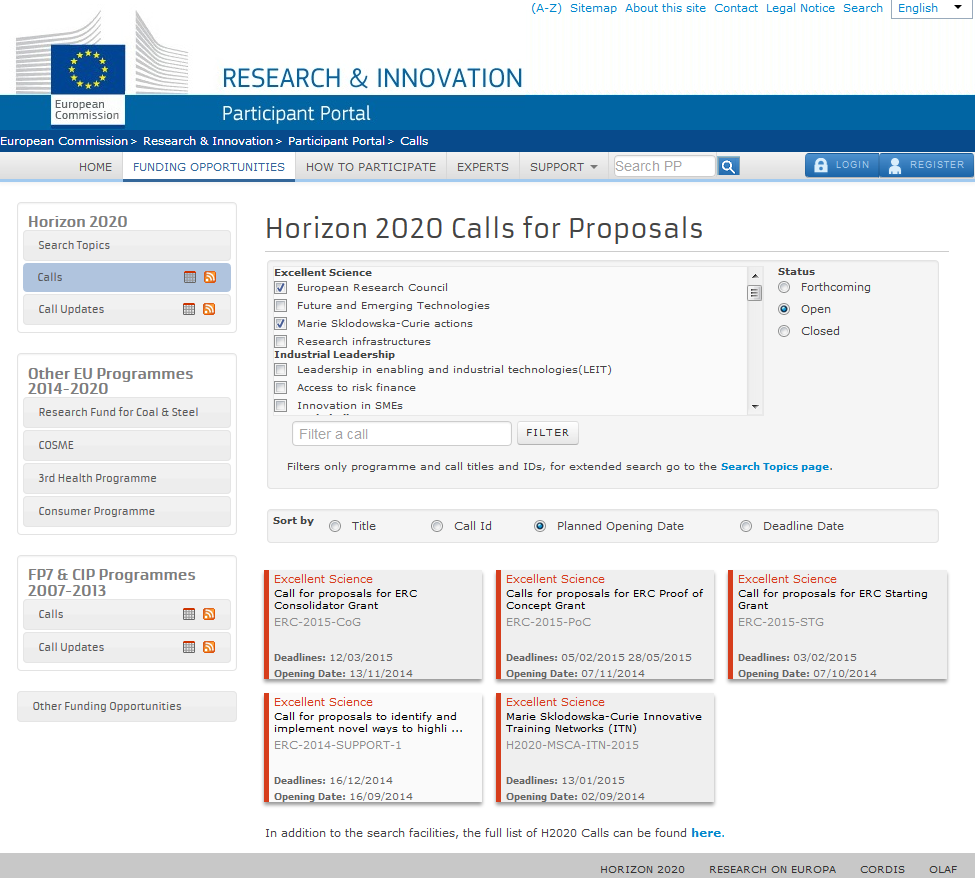
Task: Open the HORIZON 2020 footer link
Action: pos(642,869)
